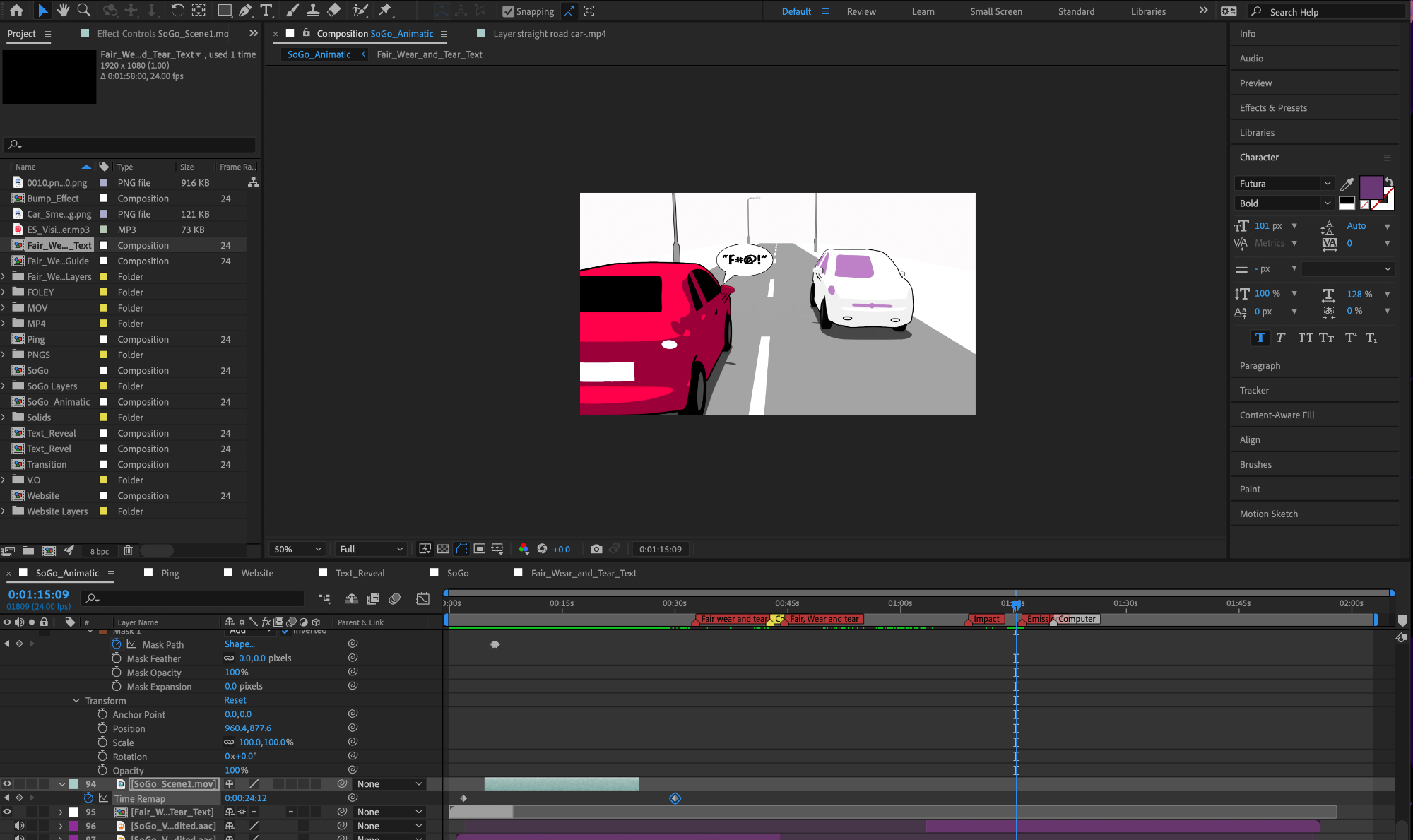Take a snapshot with the camera icon

pyautogui.click(x=596, y=549)
